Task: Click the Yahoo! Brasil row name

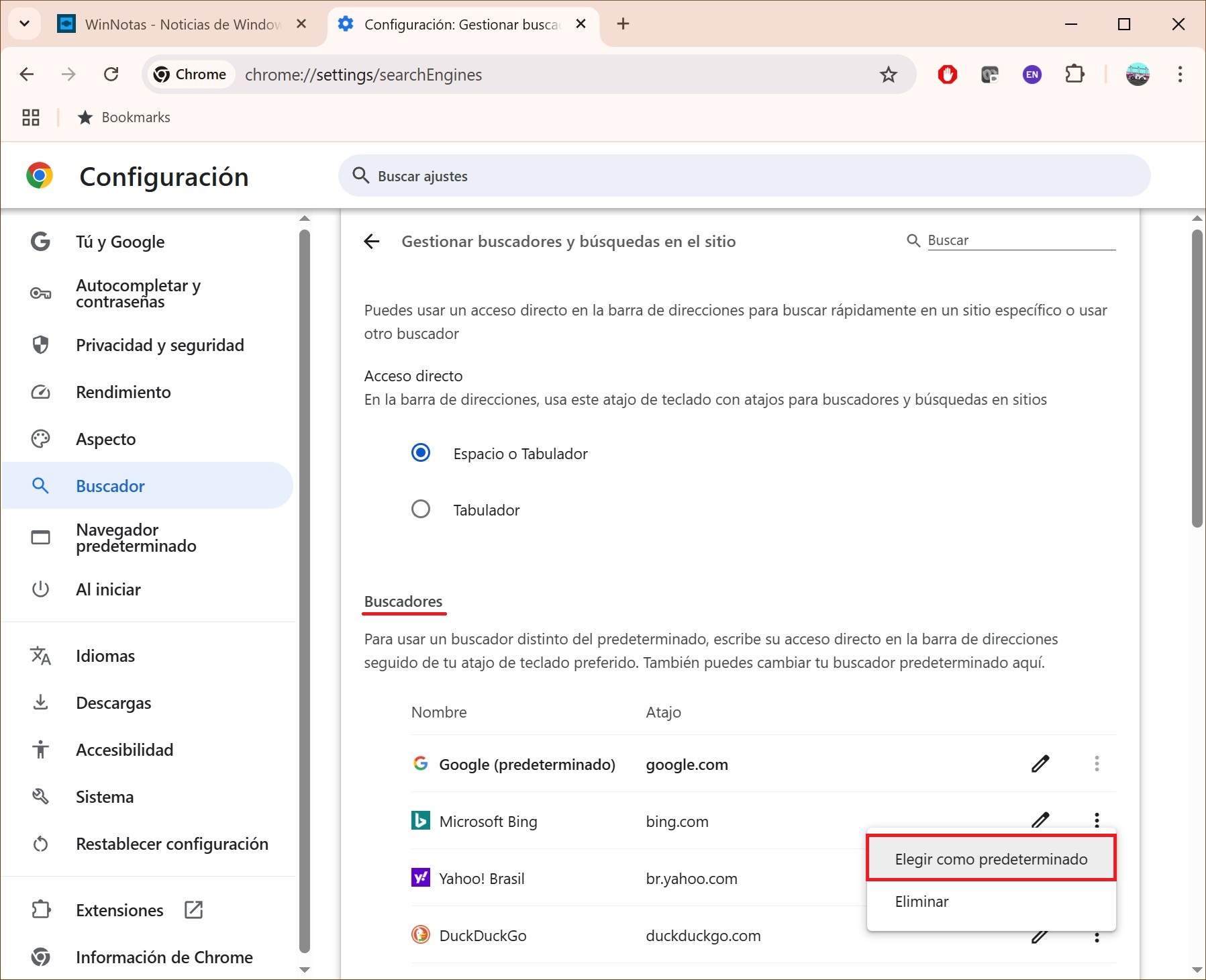Action: (482, 879)
